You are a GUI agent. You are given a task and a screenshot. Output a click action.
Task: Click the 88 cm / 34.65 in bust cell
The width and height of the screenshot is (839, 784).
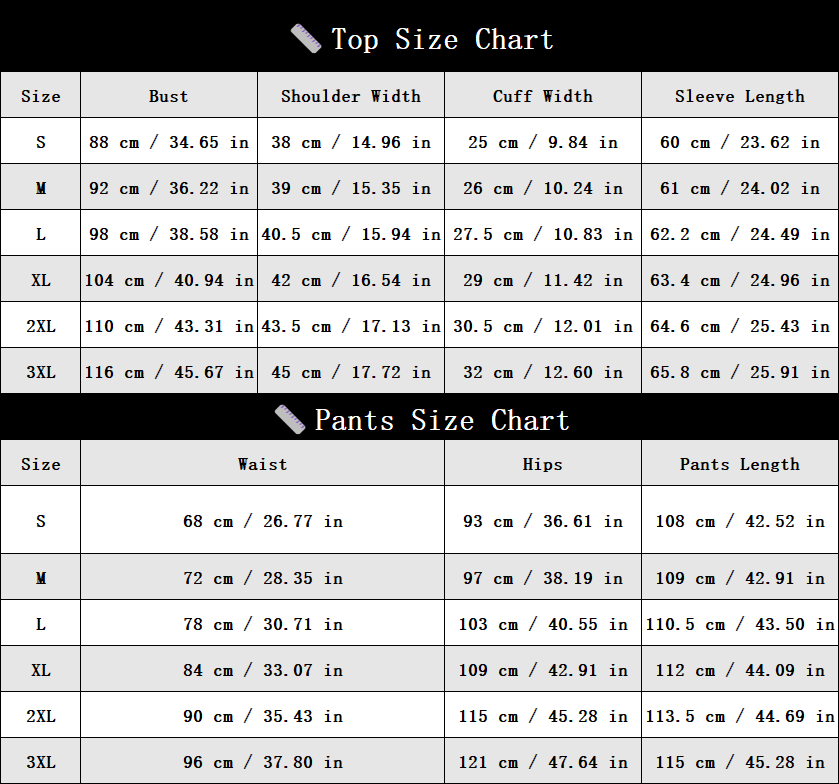(169, 142)
